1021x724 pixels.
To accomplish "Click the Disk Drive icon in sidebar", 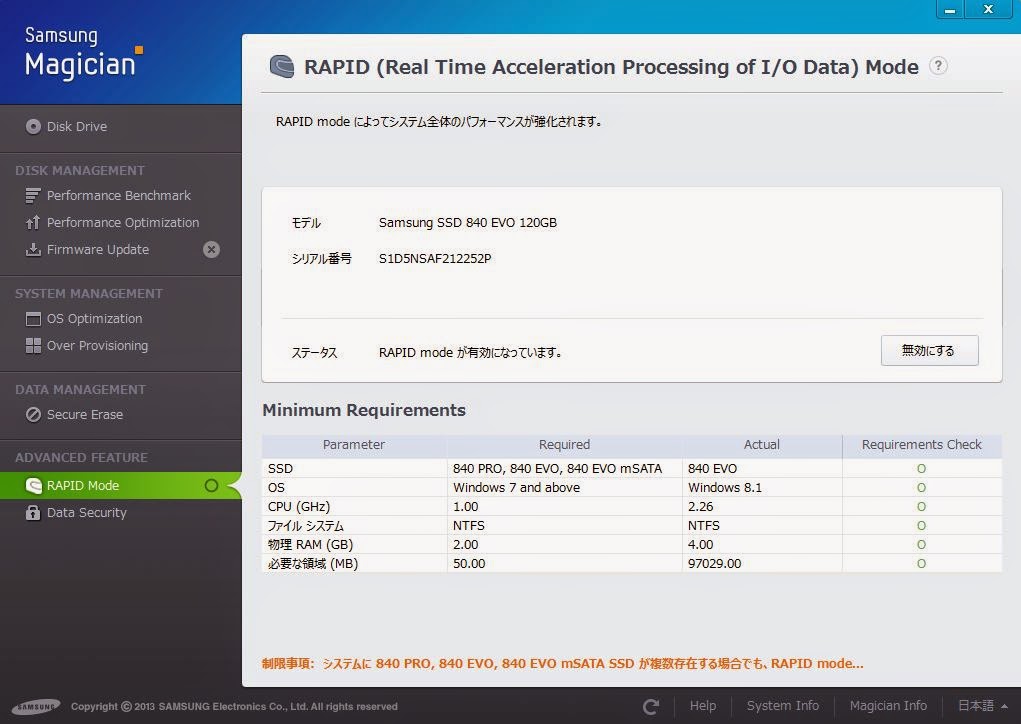I will (33, 126).
